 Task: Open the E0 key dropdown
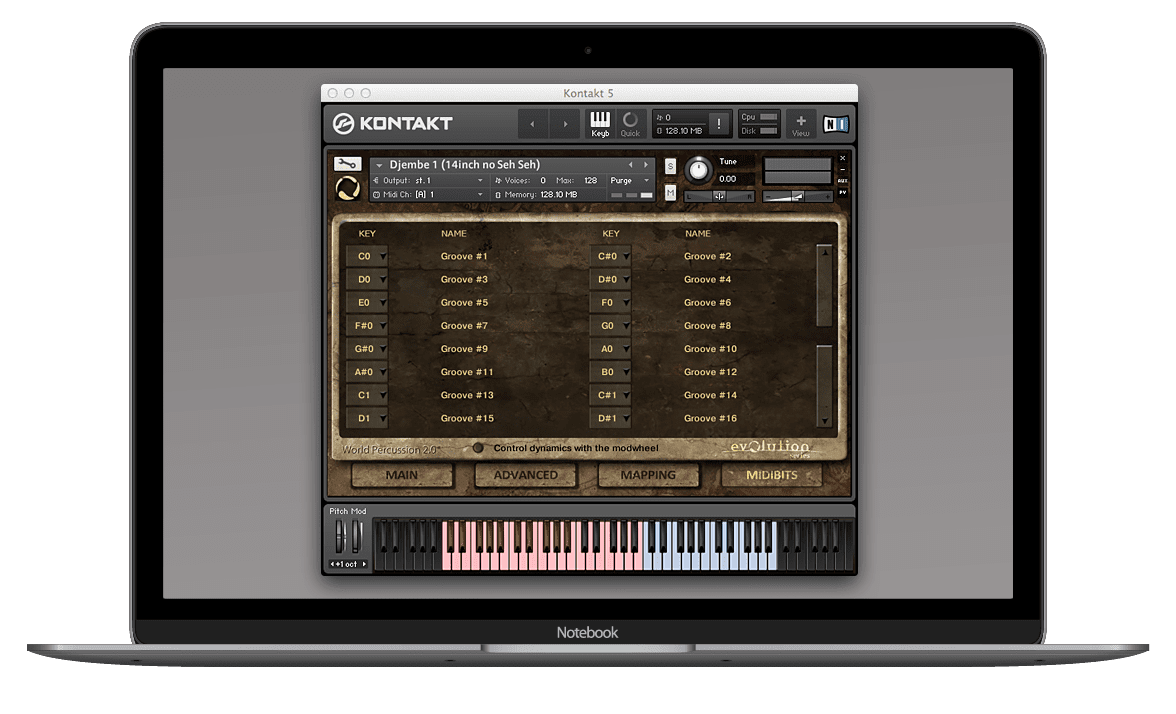(367, 303)
